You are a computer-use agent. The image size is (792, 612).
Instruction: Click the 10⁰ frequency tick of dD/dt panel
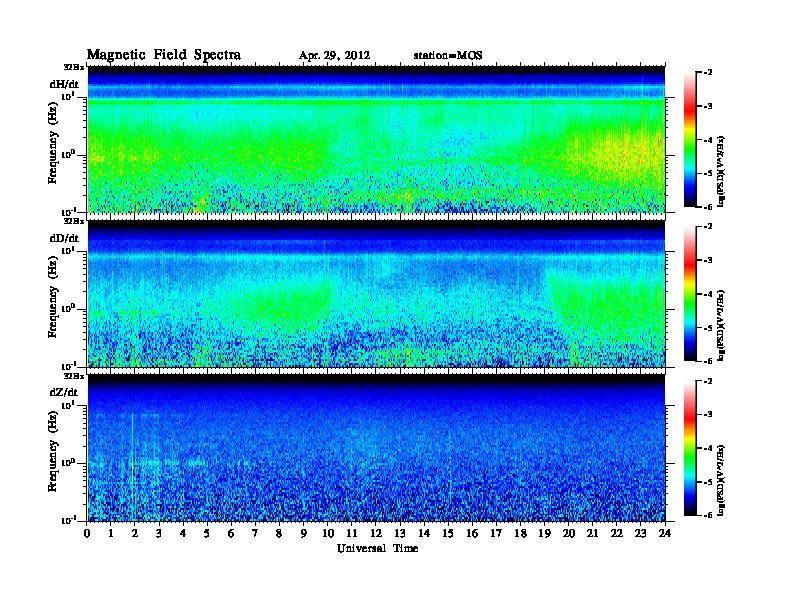tap(68, 309)
